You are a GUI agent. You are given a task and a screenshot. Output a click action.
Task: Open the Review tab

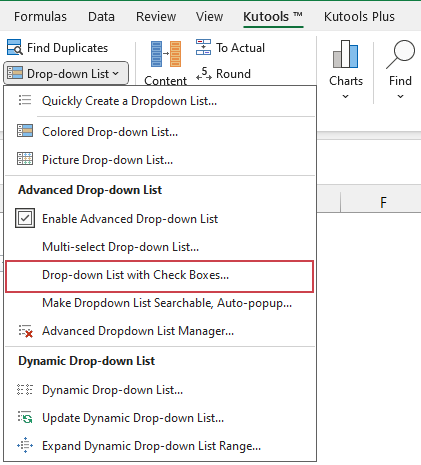click(x=156, y=17)
